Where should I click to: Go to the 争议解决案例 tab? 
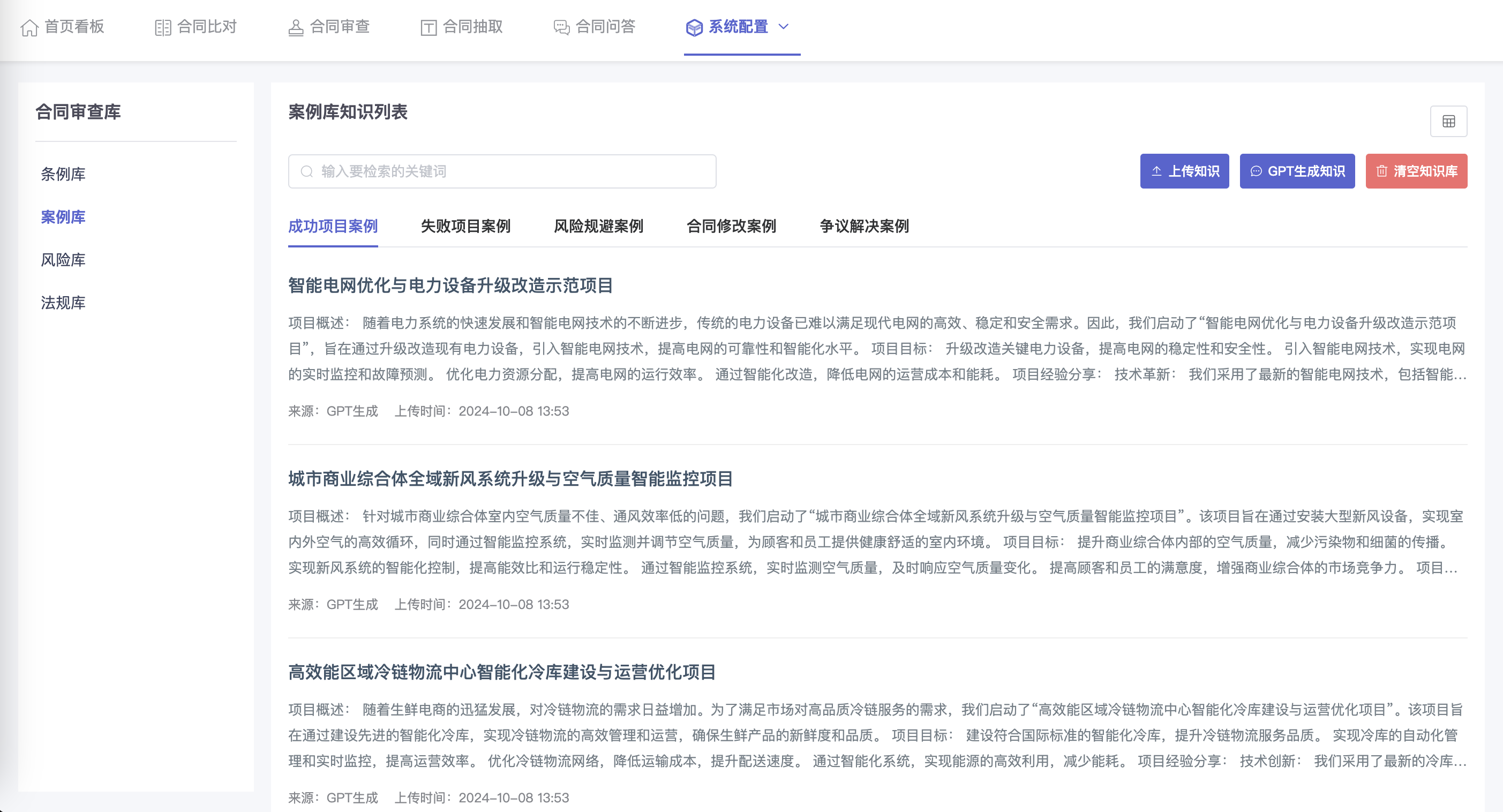[x=863, y=227]
